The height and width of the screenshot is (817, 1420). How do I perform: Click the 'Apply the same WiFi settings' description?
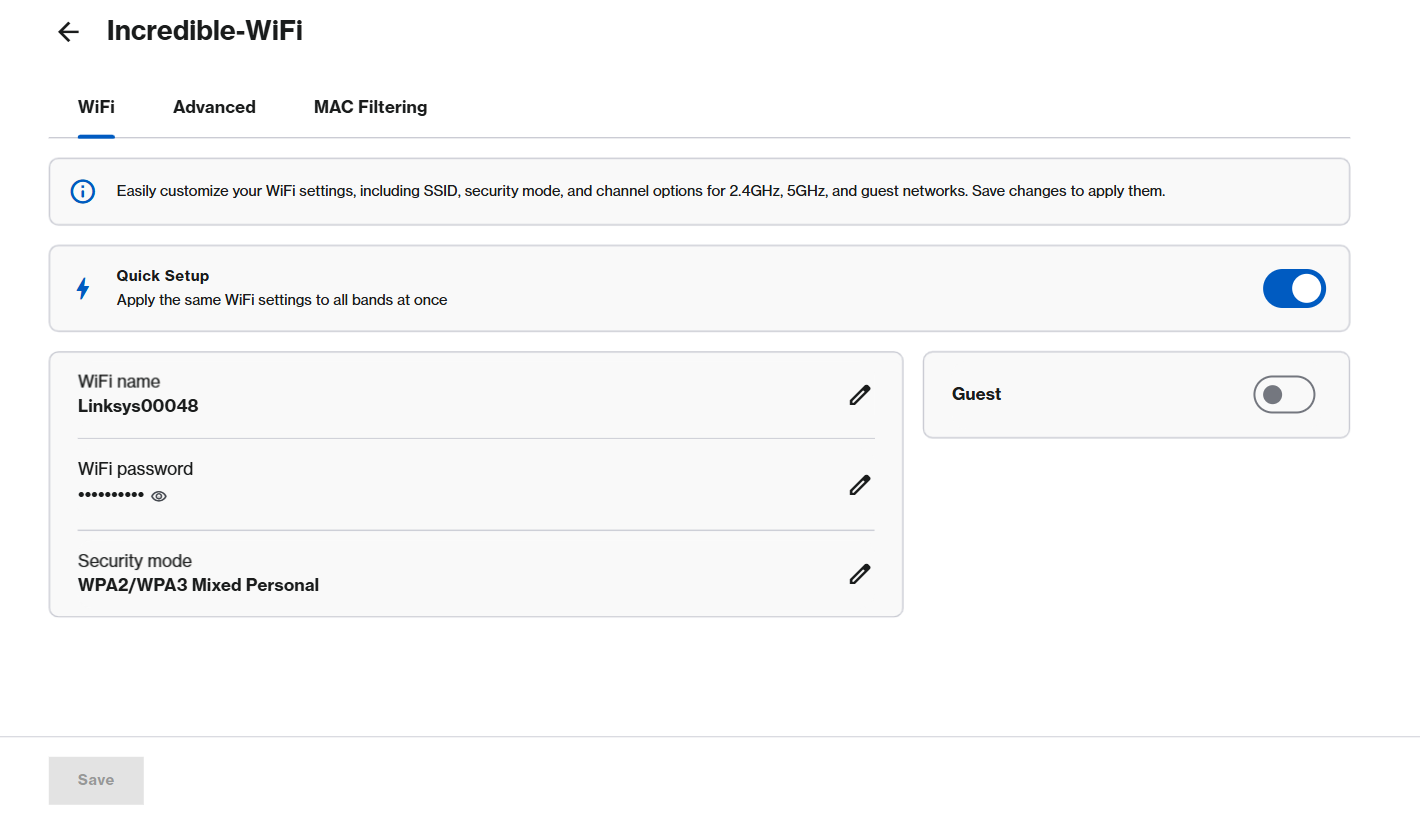pyautogui.click(x=282, y=300)
